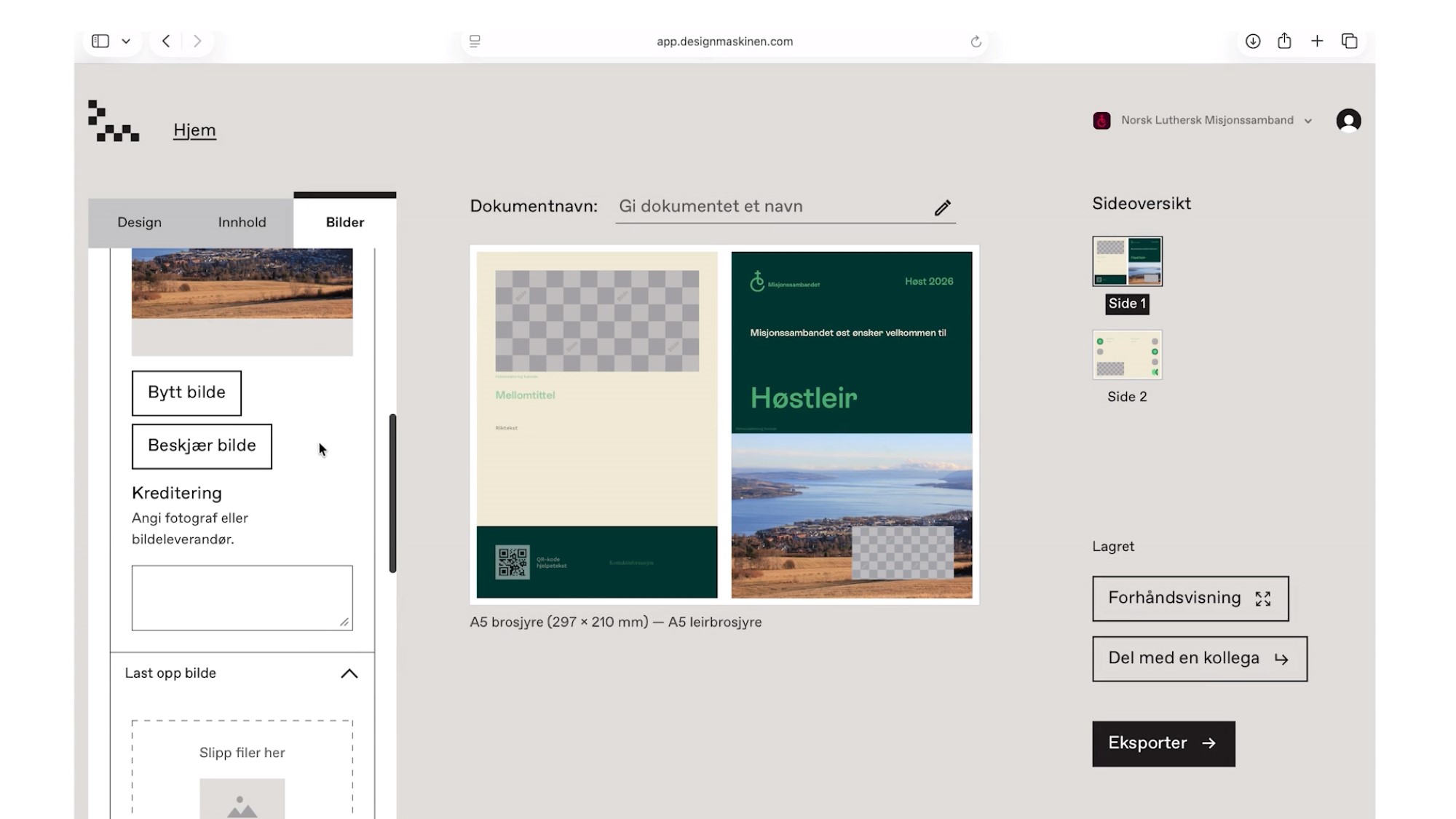Image resolution: width=1456 pixels, height=819 pixels.
Task: Click pencil icon to edit document name
Action: [x=942, y=207]
